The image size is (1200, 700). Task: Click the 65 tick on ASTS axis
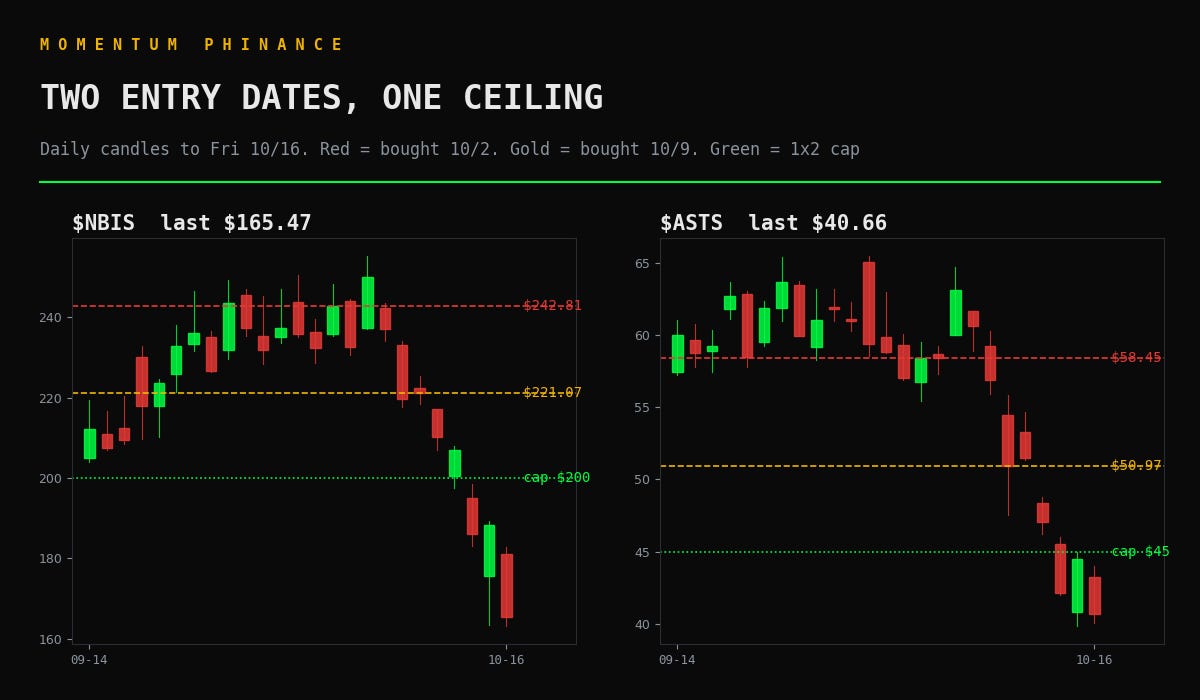click(x=641, y=263)
